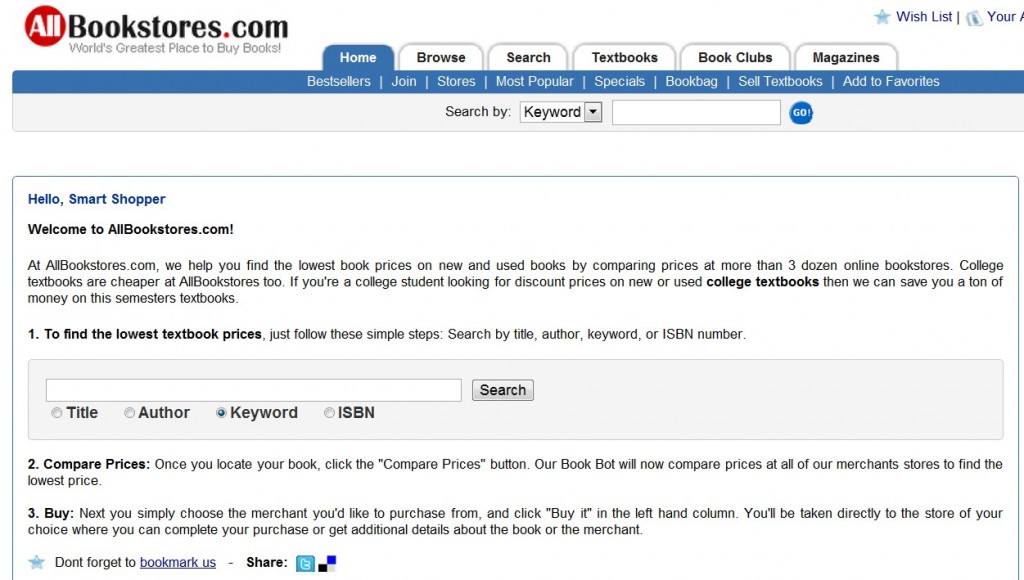1024x580 pixels.
Task: Click the Wish List star icon
Action: point(882,17)
